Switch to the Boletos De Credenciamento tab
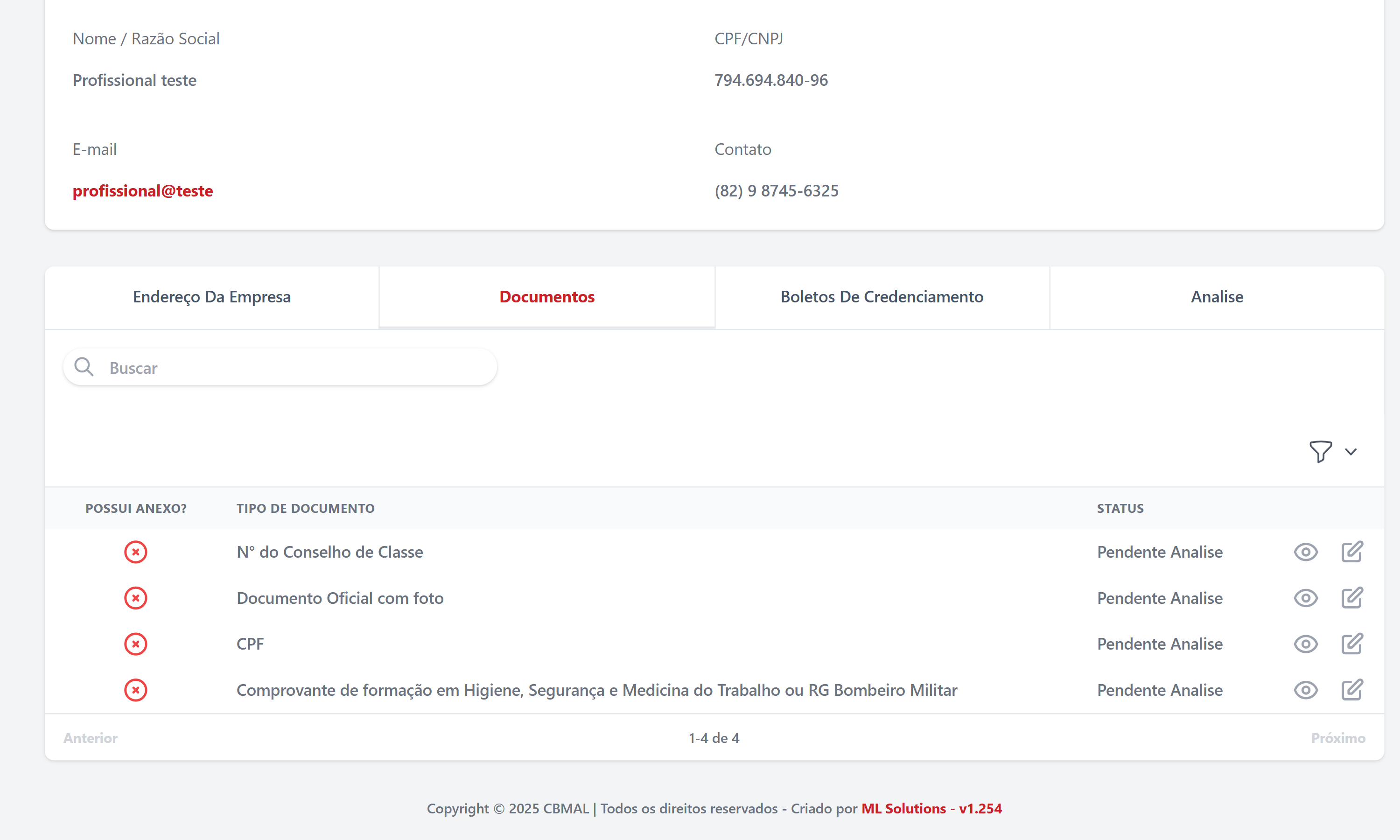 point(882,297)
